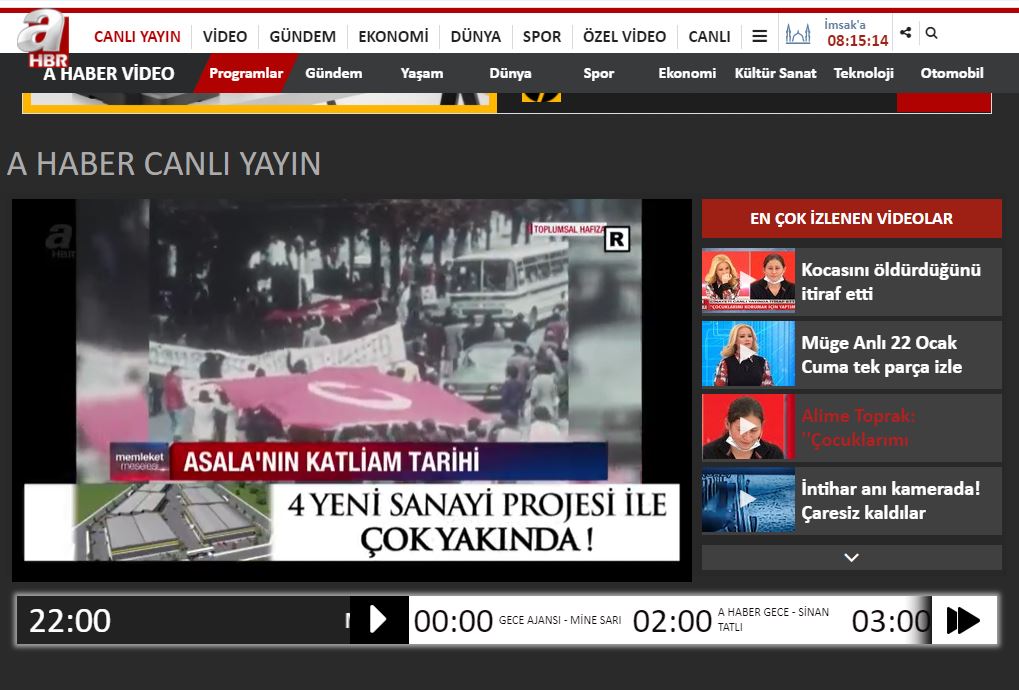
Task: Select the Yaşam video tab
Action: 422,73
